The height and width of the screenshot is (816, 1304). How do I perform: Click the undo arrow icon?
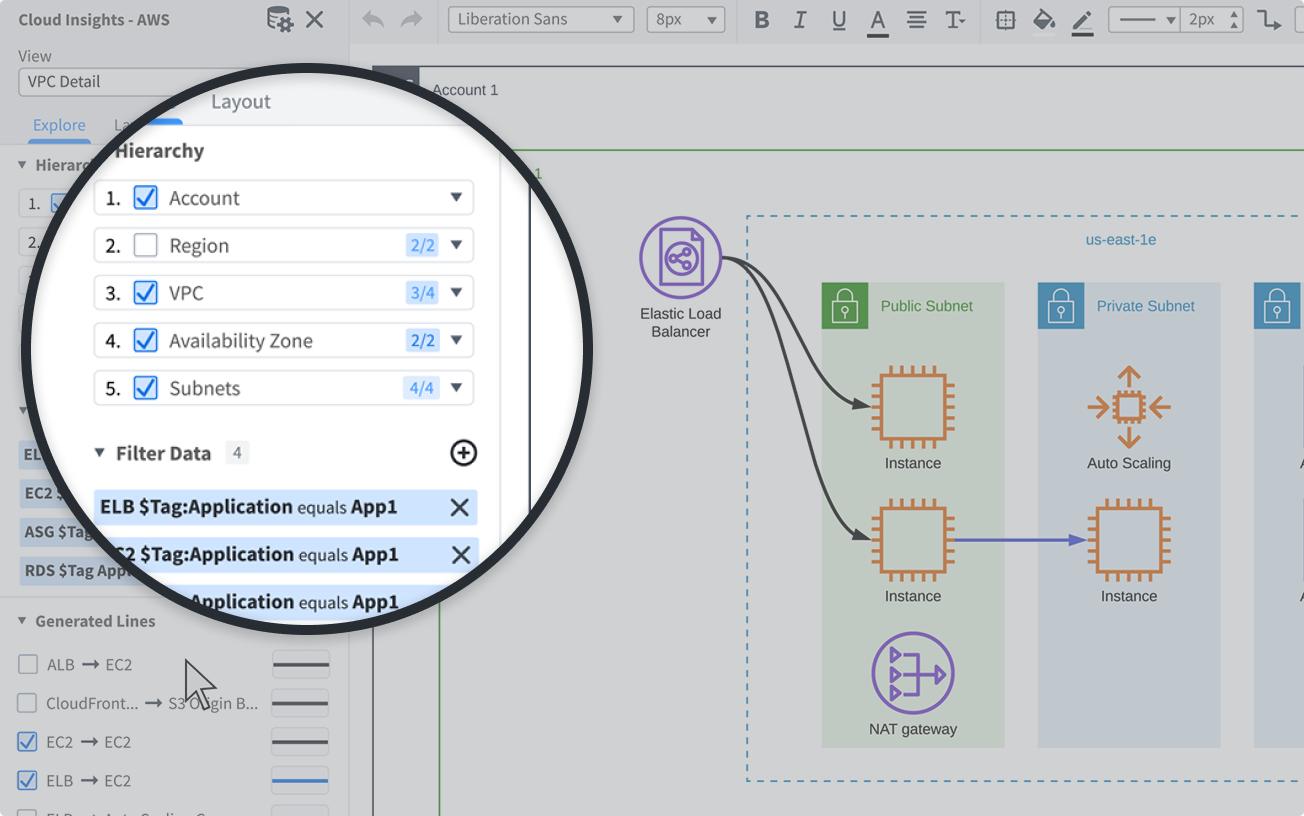point(373,20)
